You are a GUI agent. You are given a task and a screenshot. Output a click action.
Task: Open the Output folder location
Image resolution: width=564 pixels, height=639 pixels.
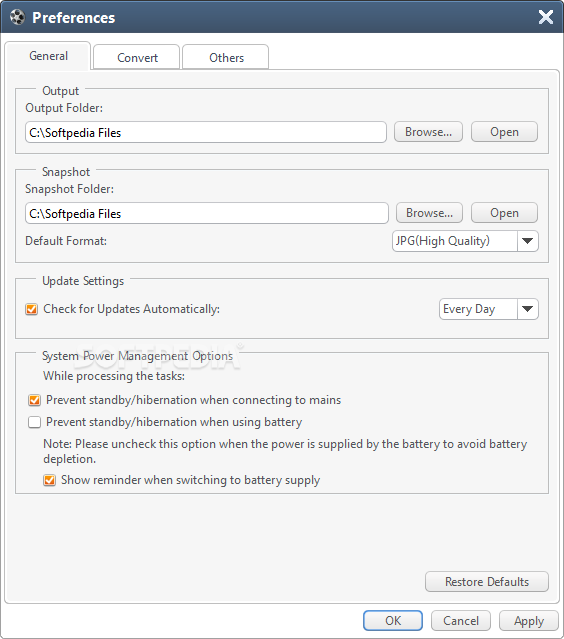point(504,132)
